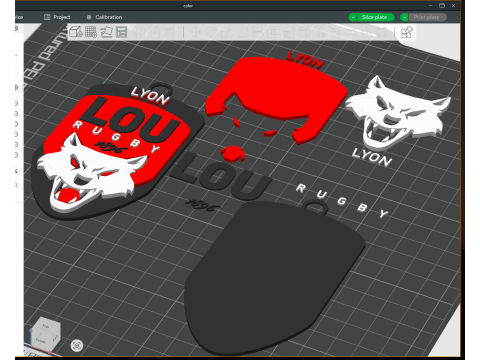Image resolution: width=480 pixels, height=360 pixels.
Task: Maximize the slicer window
Action: pos(442,5)
